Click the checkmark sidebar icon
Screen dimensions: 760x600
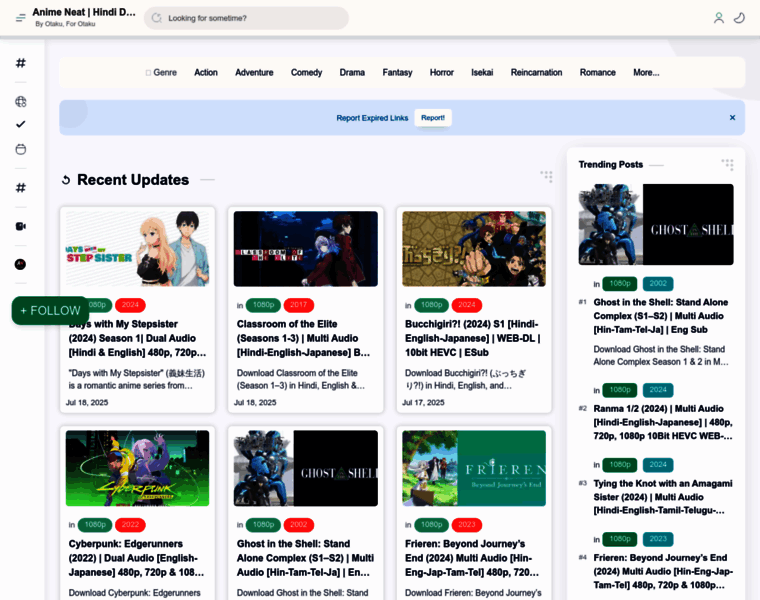point(20,124)
